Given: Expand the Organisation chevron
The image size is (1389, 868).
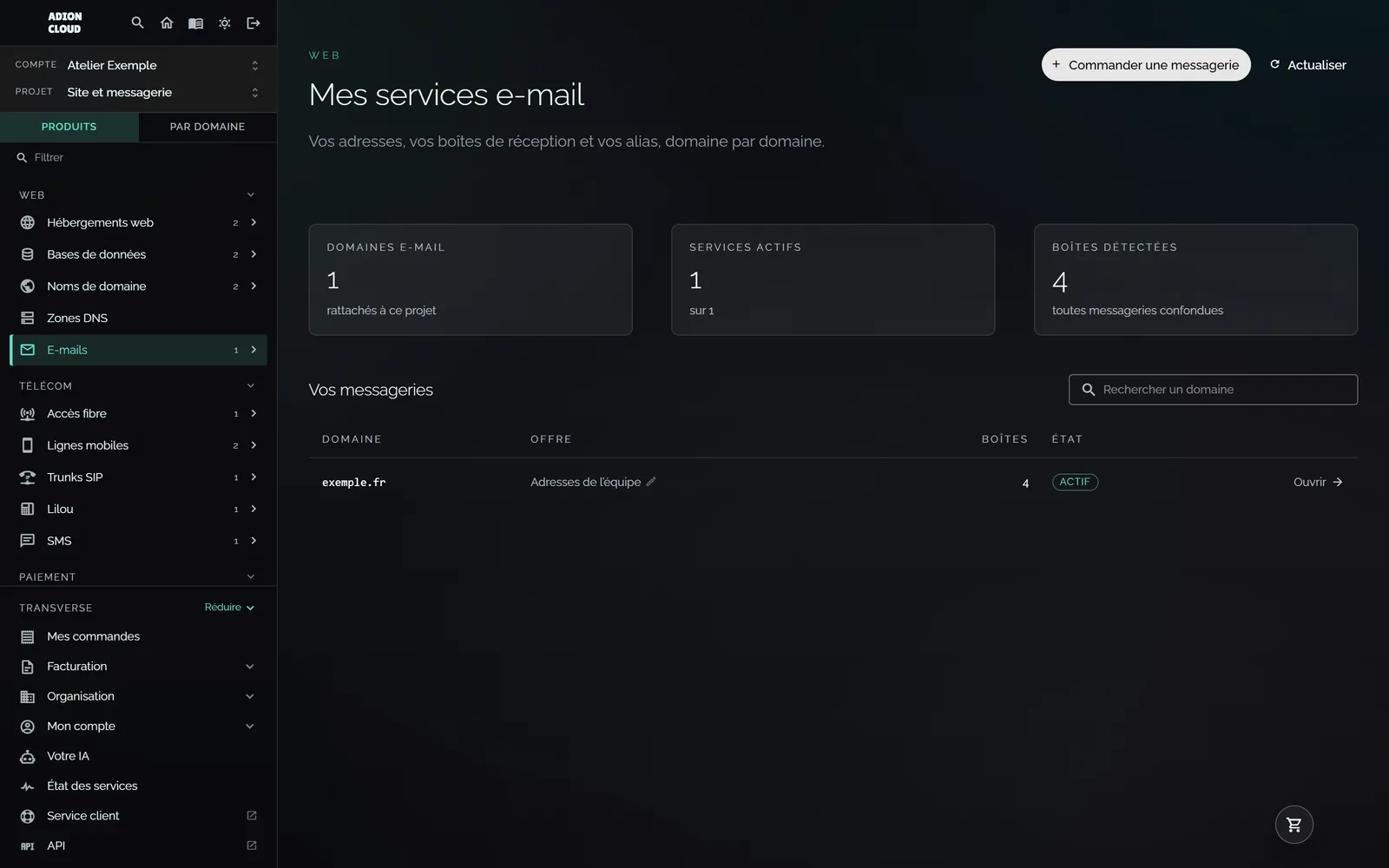Looking at the screenshot, I should [x=250, y=696].
